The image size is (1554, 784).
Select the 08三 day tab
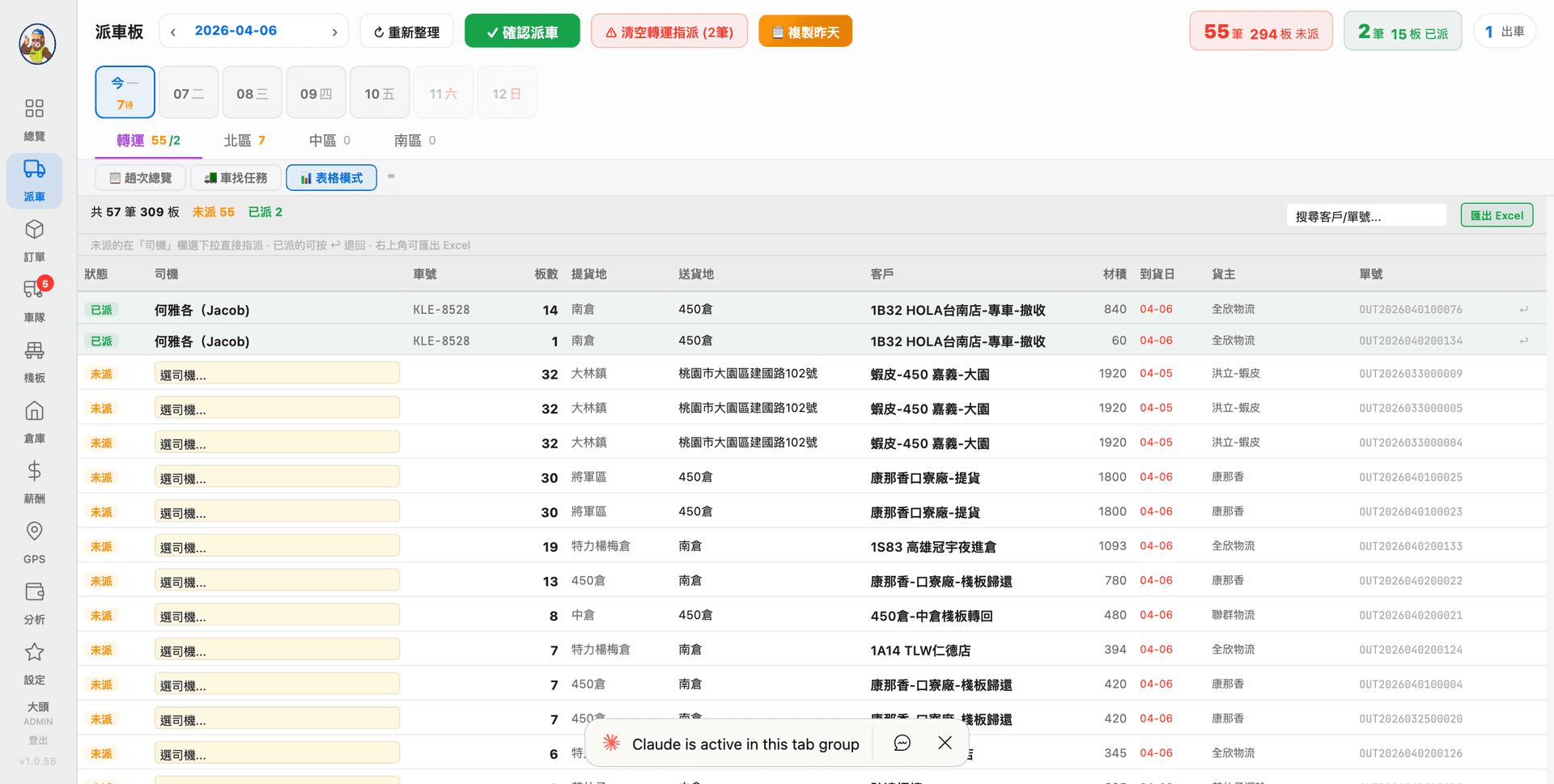(252, 91)
